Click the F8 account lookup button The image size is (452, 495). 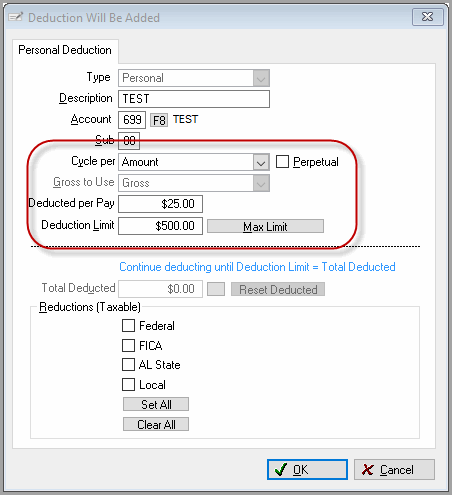tap(159, 120)
